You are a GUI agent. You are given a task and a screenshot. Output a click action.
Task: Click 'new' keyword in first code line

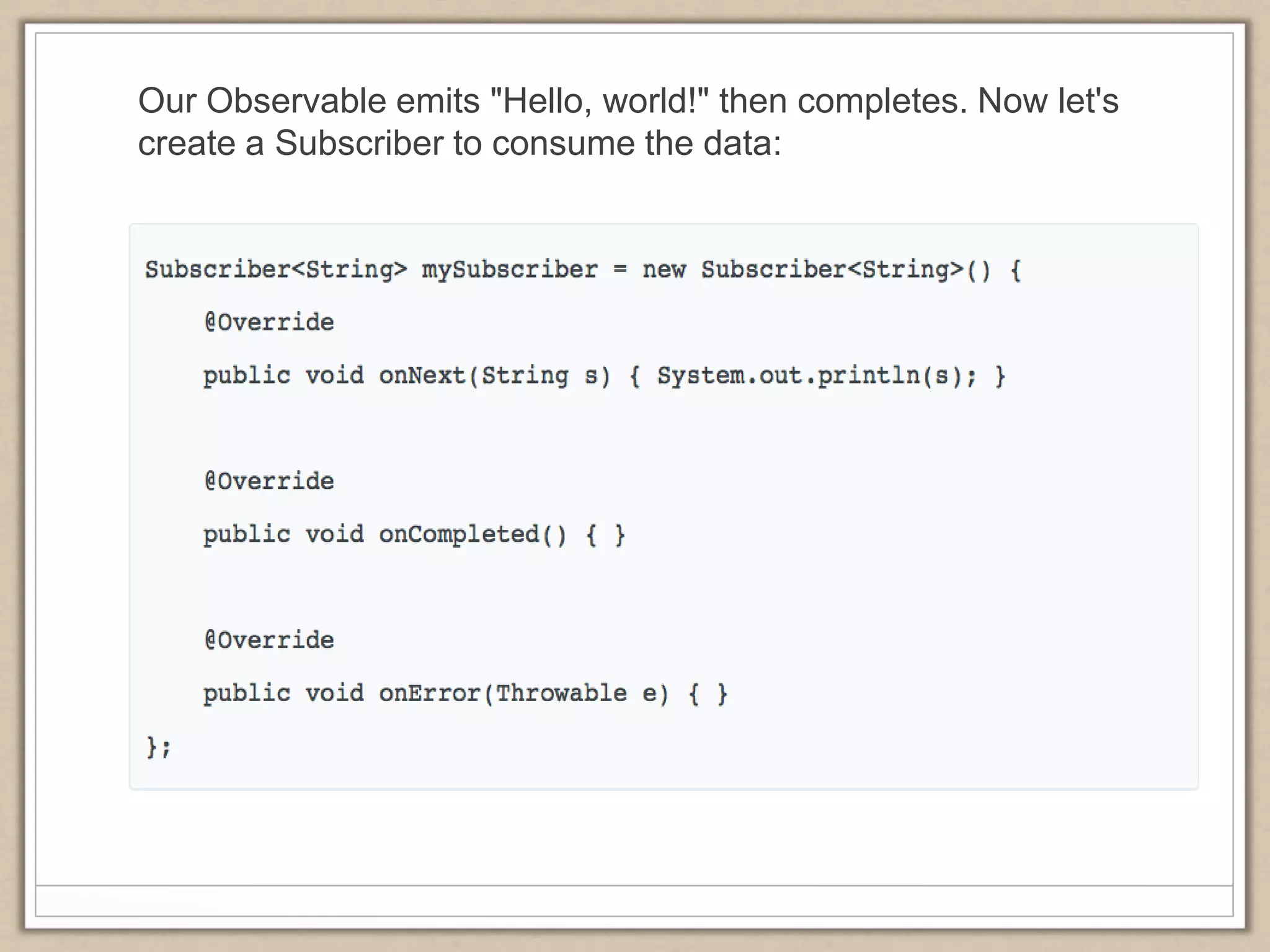[x=664, y=270]
